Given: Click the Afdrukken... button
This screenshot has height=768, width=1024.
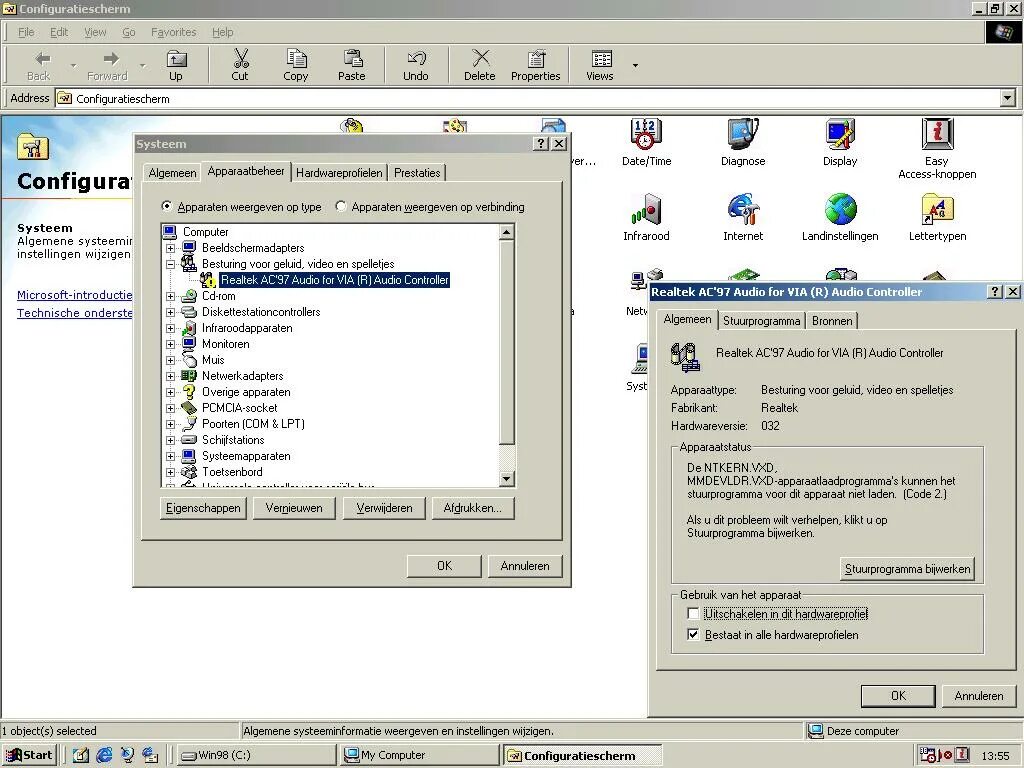Looking at the screenshot, I should coord(473,508).
